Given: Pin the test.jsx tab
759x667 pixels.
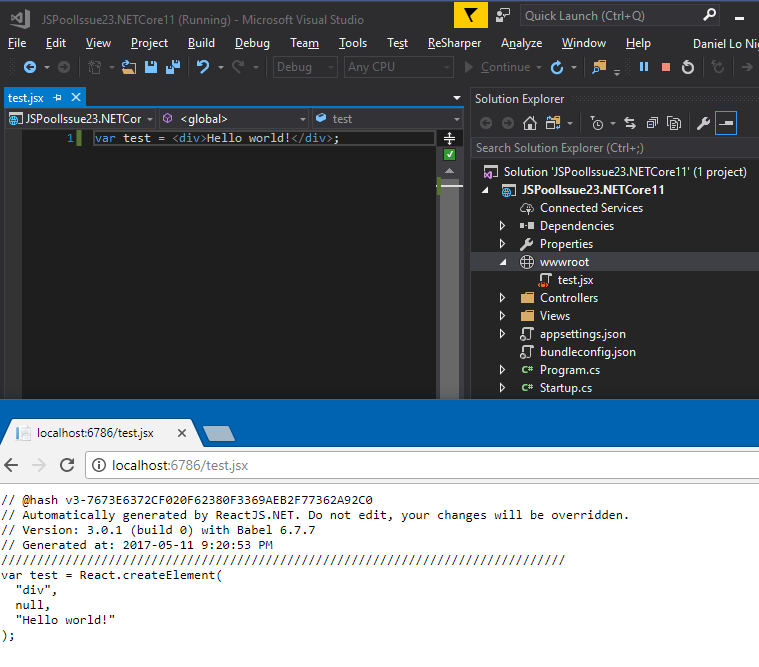Looking at the screenshot, I should click(x=58, y=98).
